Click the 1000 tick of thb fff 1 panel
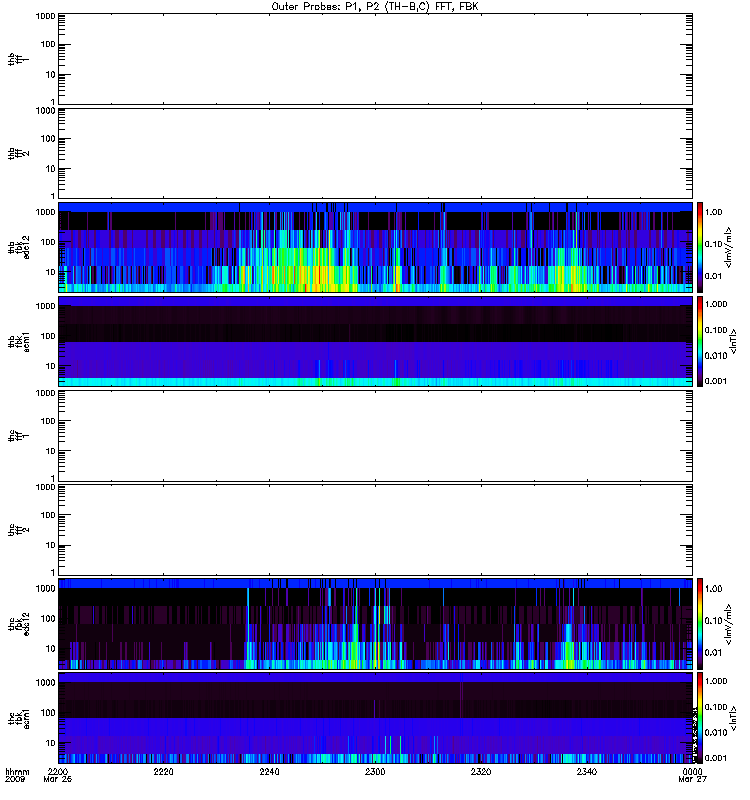The width and height of the screenshot is (750, 800). pyautogui.click(x=45, y=16)
